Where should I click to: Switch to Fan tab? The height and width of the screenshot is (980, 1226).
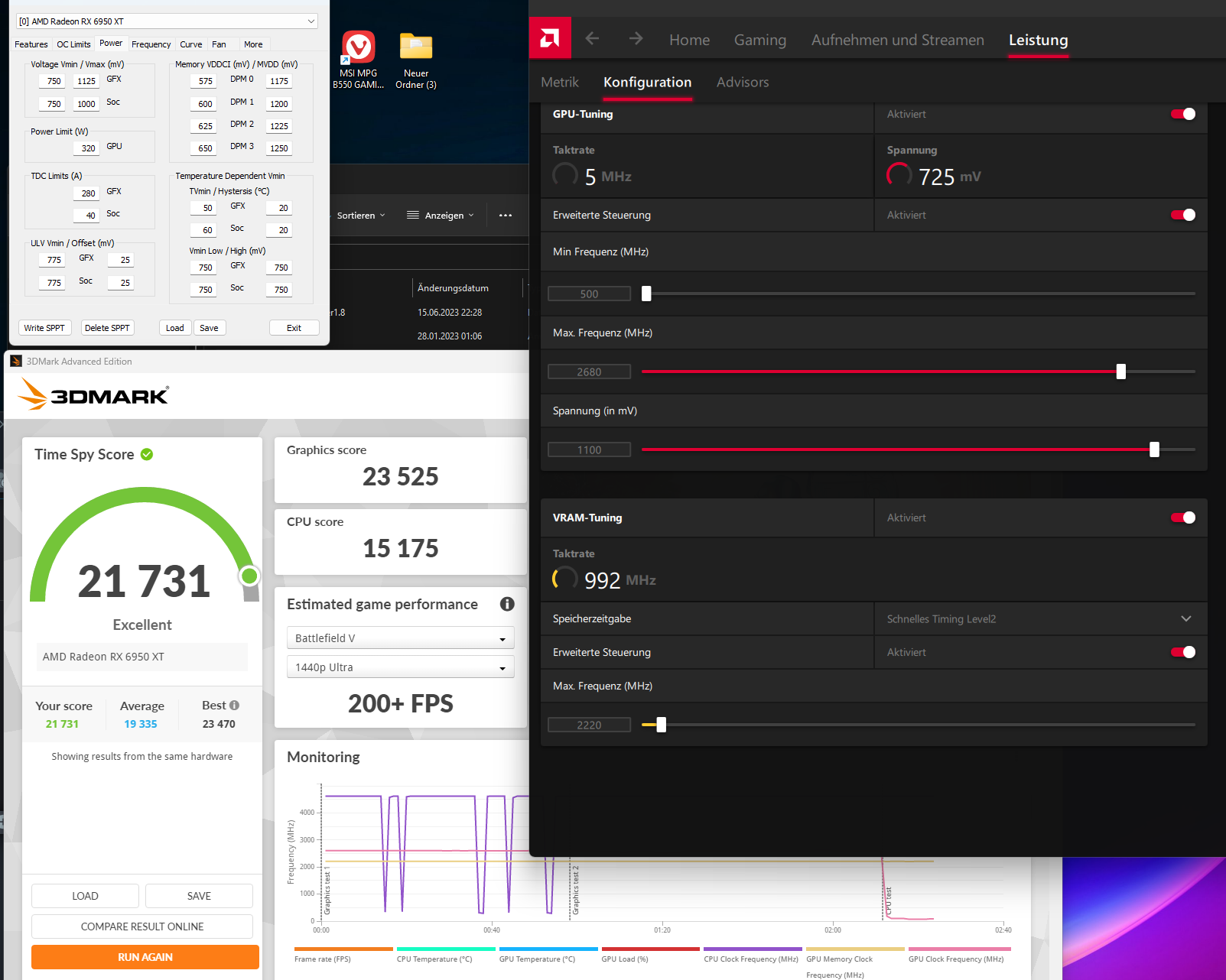[x=219, y=44]
